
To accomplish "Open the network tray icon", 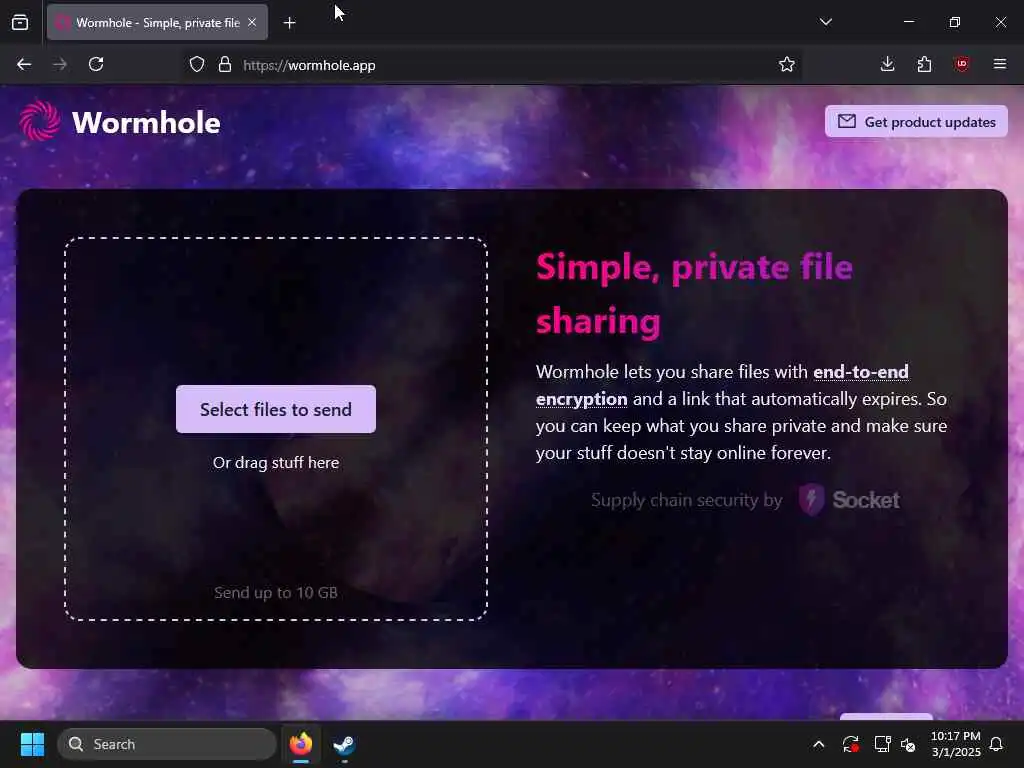I will coord(882,744).
